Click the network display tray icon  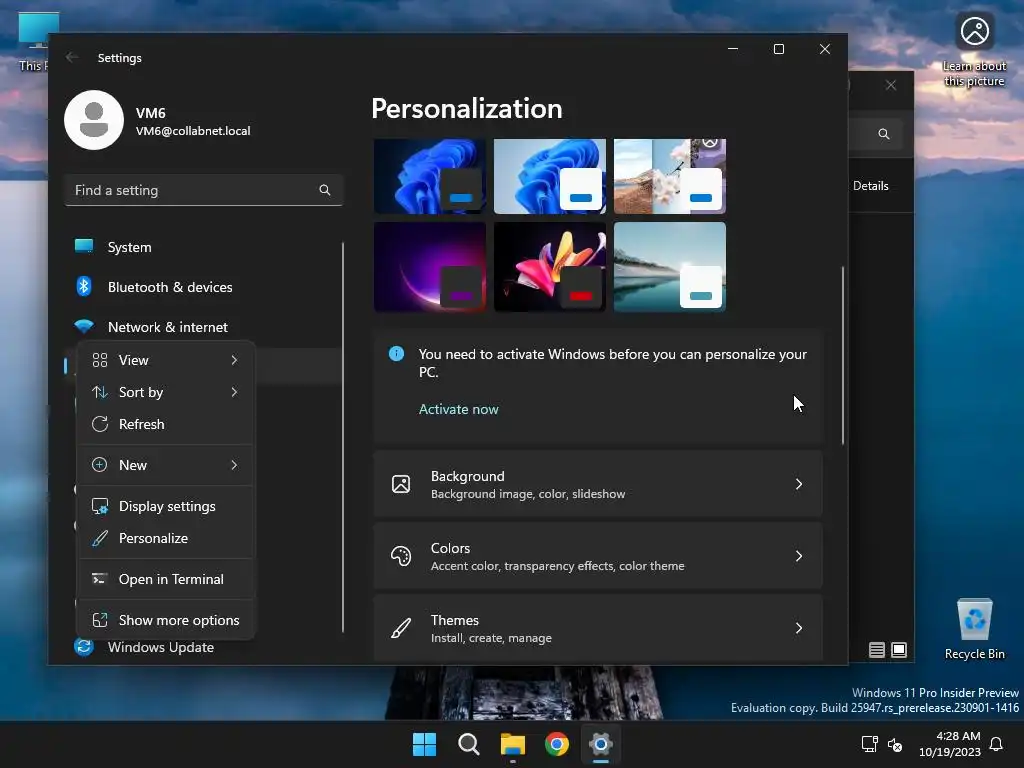(870, 744)
